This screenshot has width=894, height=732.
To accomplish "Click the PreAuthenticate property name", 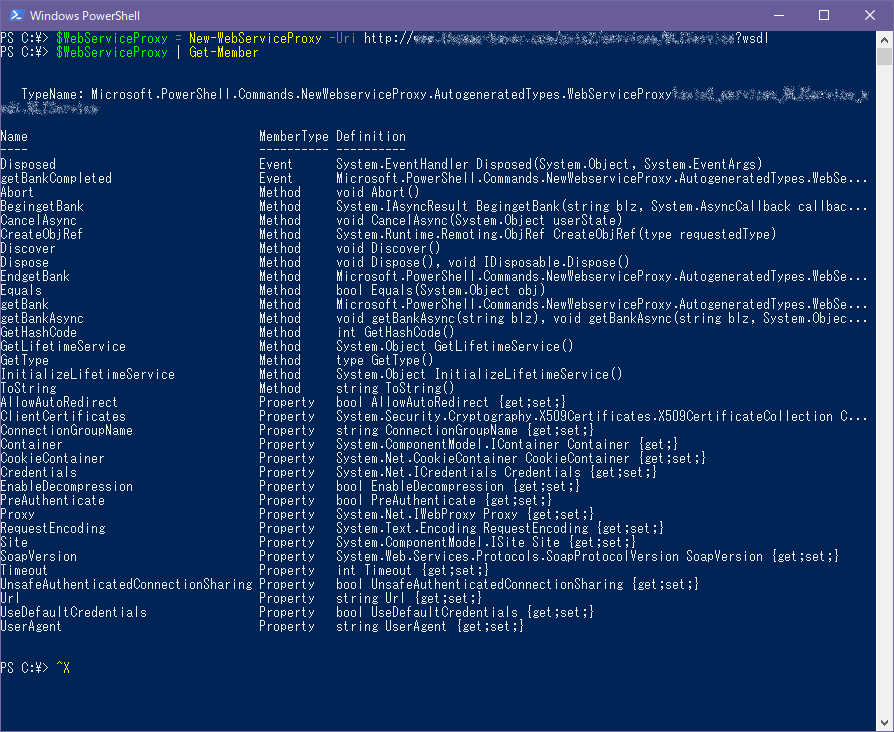I will click(x=52, y=501).
